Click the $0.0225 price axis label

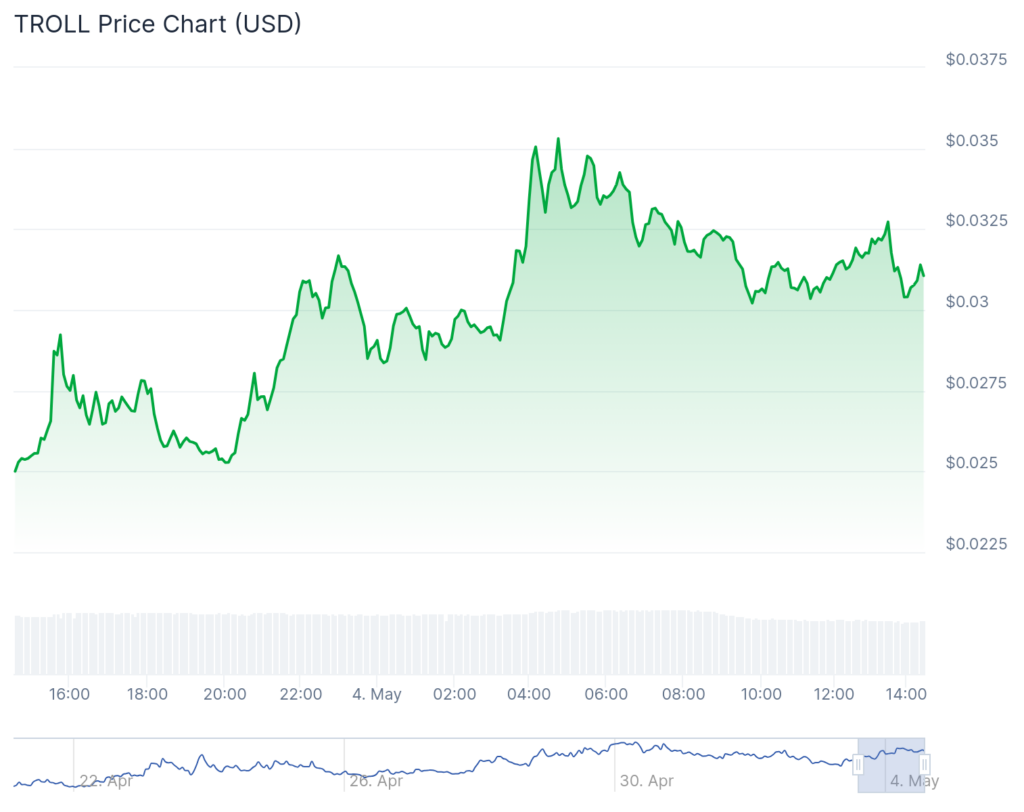point(975,544)
